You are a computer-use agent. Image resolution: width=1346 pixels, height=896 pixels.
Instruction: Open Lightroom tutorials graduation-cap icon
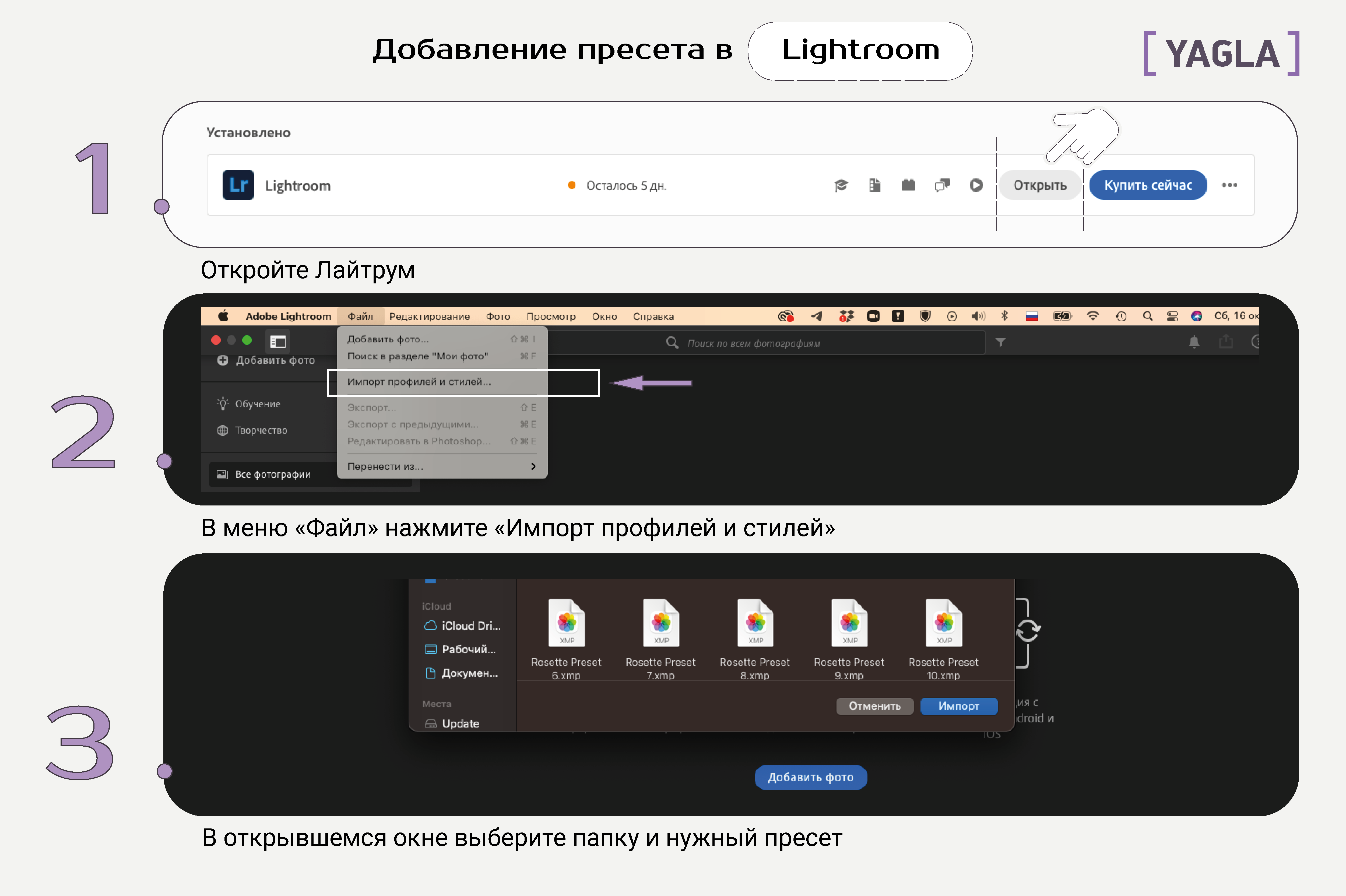coord(841,185)
